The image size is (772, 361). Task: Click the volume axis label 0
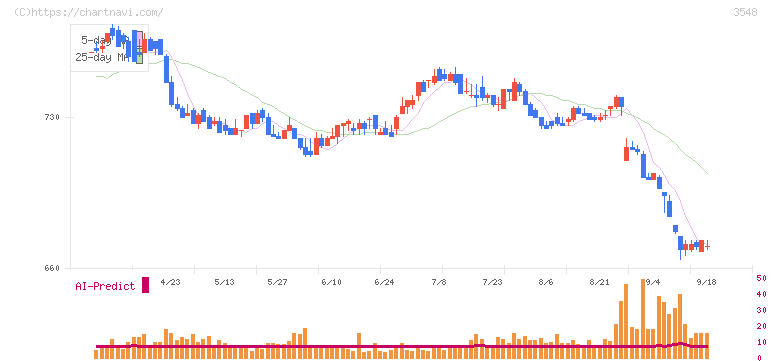759,358
